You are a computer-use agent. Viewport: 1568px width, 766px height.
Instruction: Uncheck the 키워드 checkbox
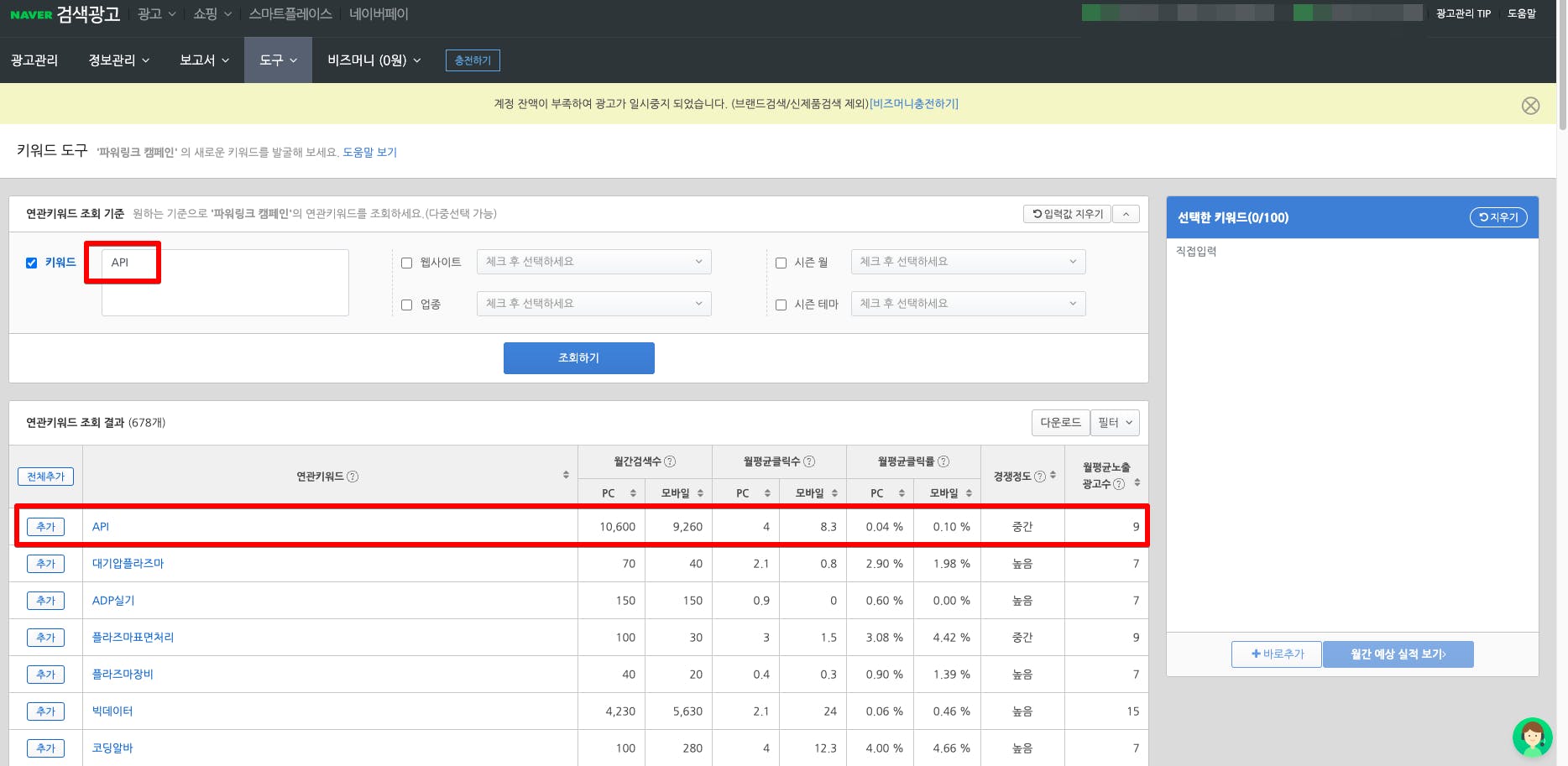click(x=32, y=263)
